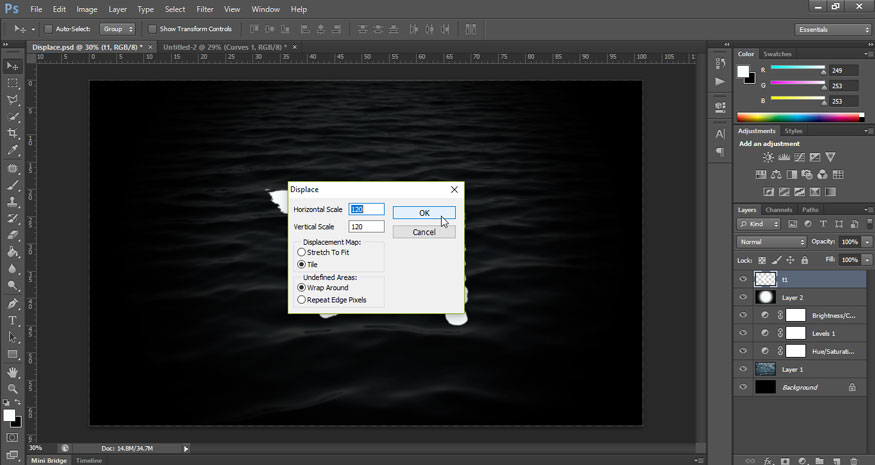Image resolution: width=875 pixels, height=465 pixels.
Task: Open the Auto-Select Group dropdown
Action: pyautogui.click(x=116, y=29)
